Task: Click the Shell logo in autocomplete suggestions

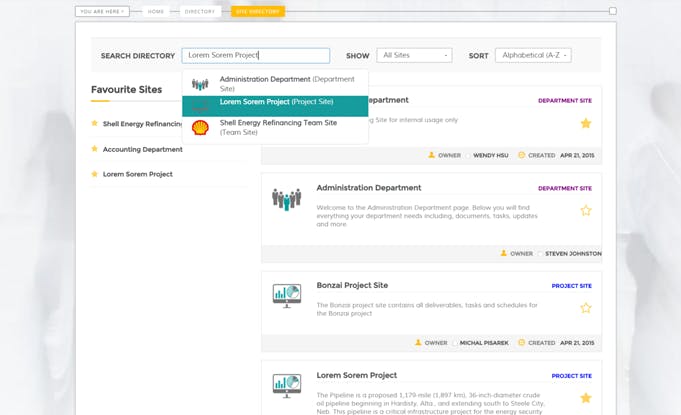Action: click(x=200, y=128)
